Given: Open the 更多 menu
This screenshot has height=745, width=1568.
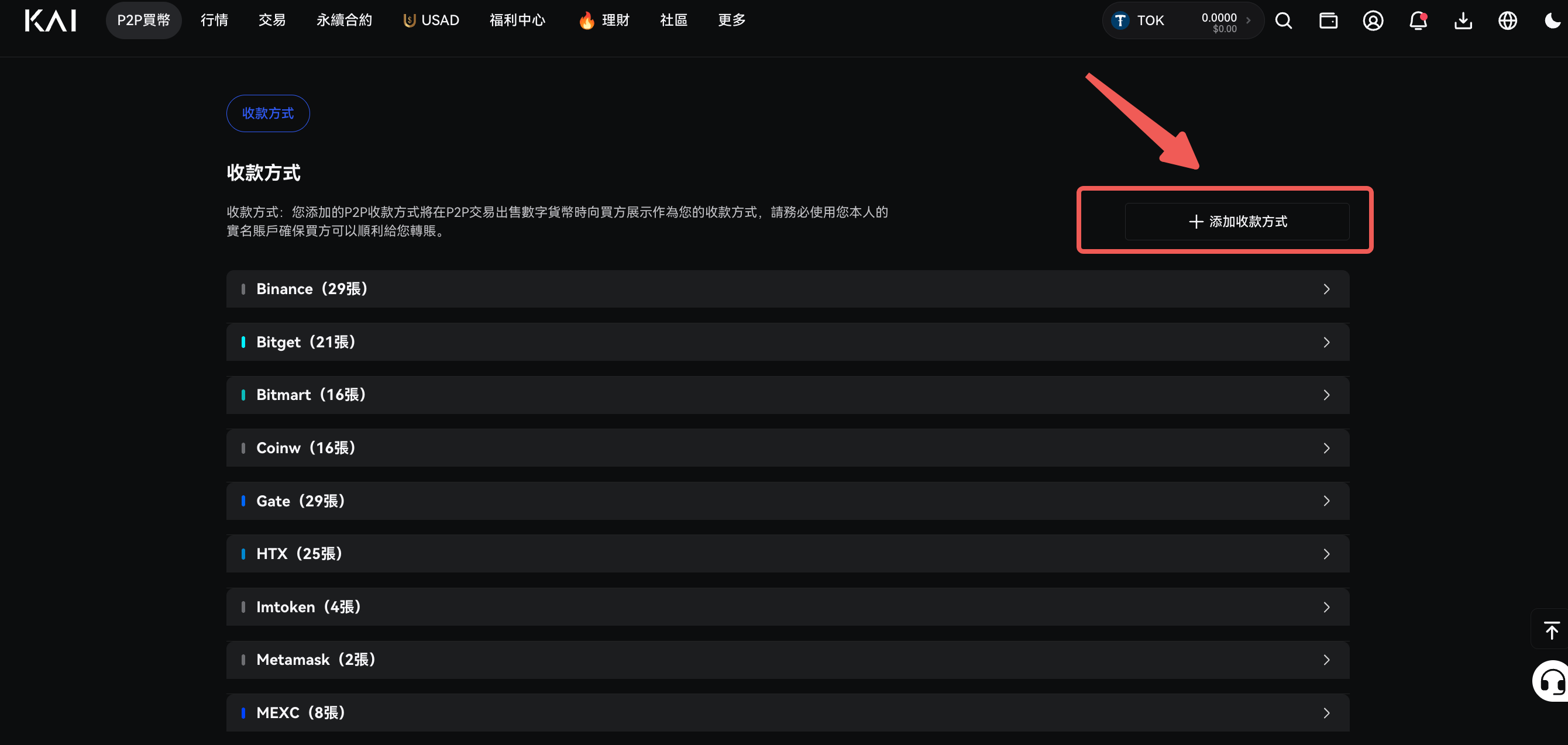Looking at the screenshot, I should (731, 20).
